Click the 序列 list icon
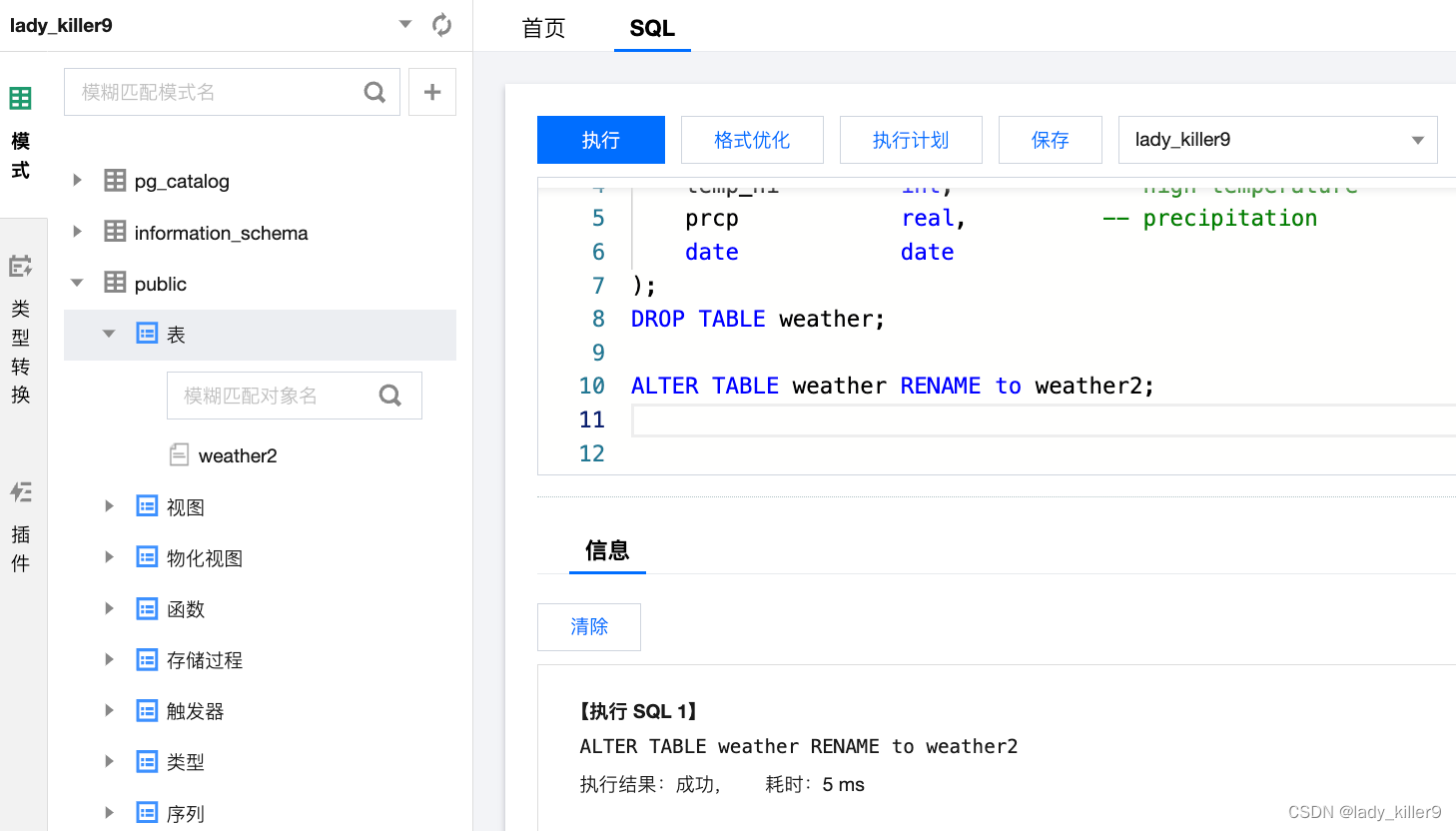Image resolution: width=1456 pixels, height=831 pixels. tap(147, 812)
